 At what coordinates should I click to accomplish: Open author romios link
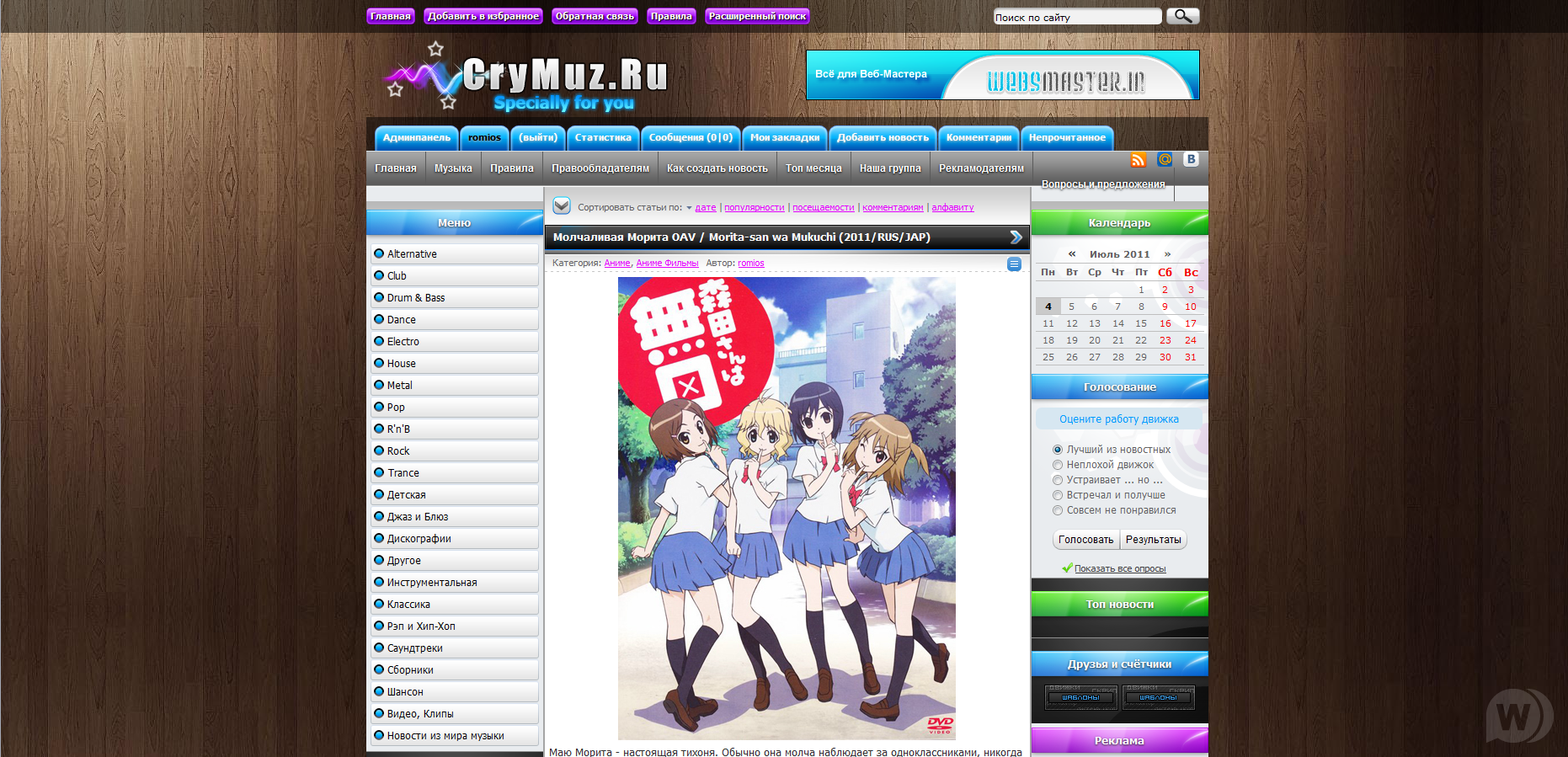(751, 264)
